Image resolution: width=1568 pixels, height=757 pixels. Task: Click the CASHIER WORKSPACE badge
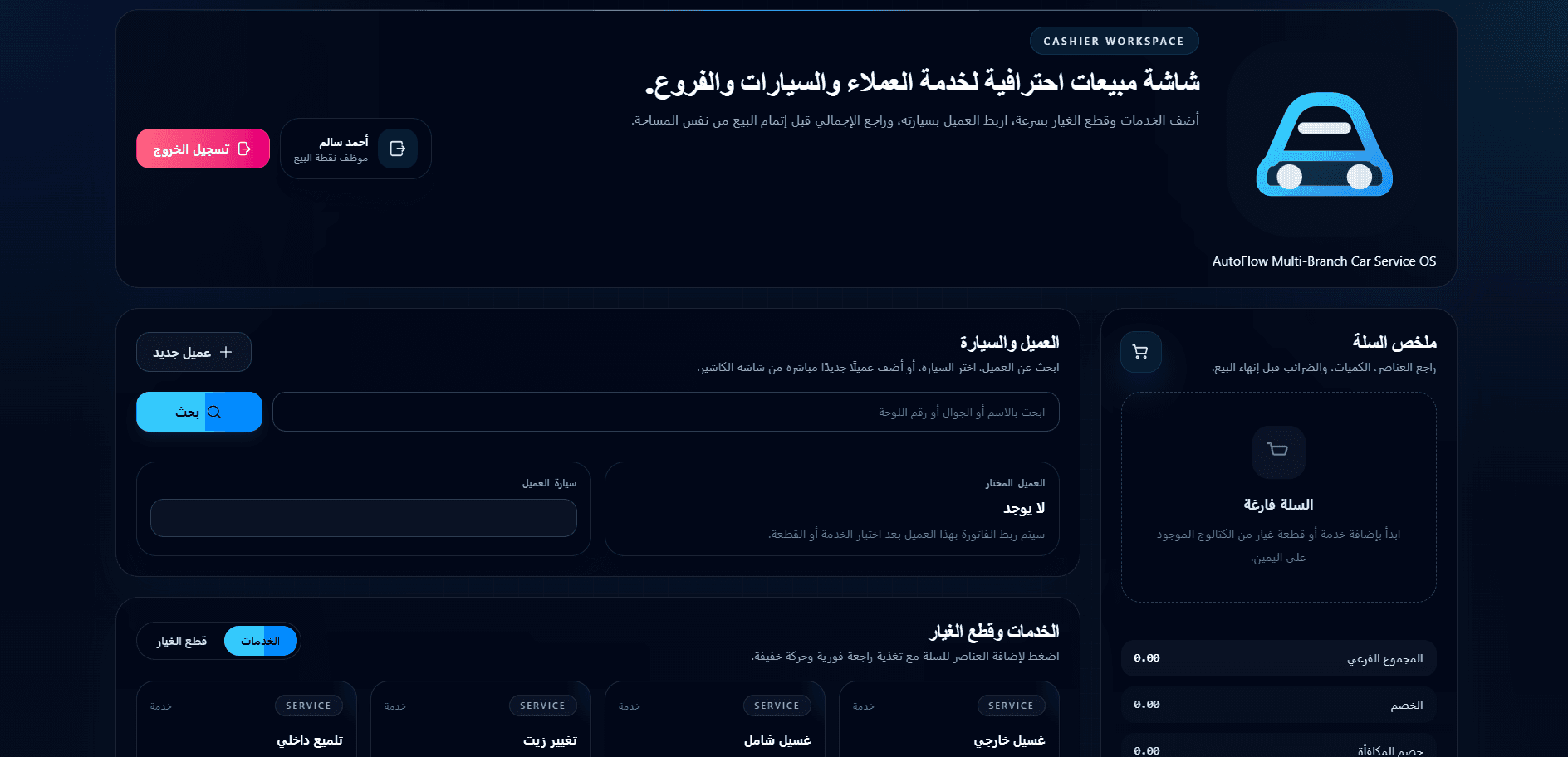tap(1114, 41)
